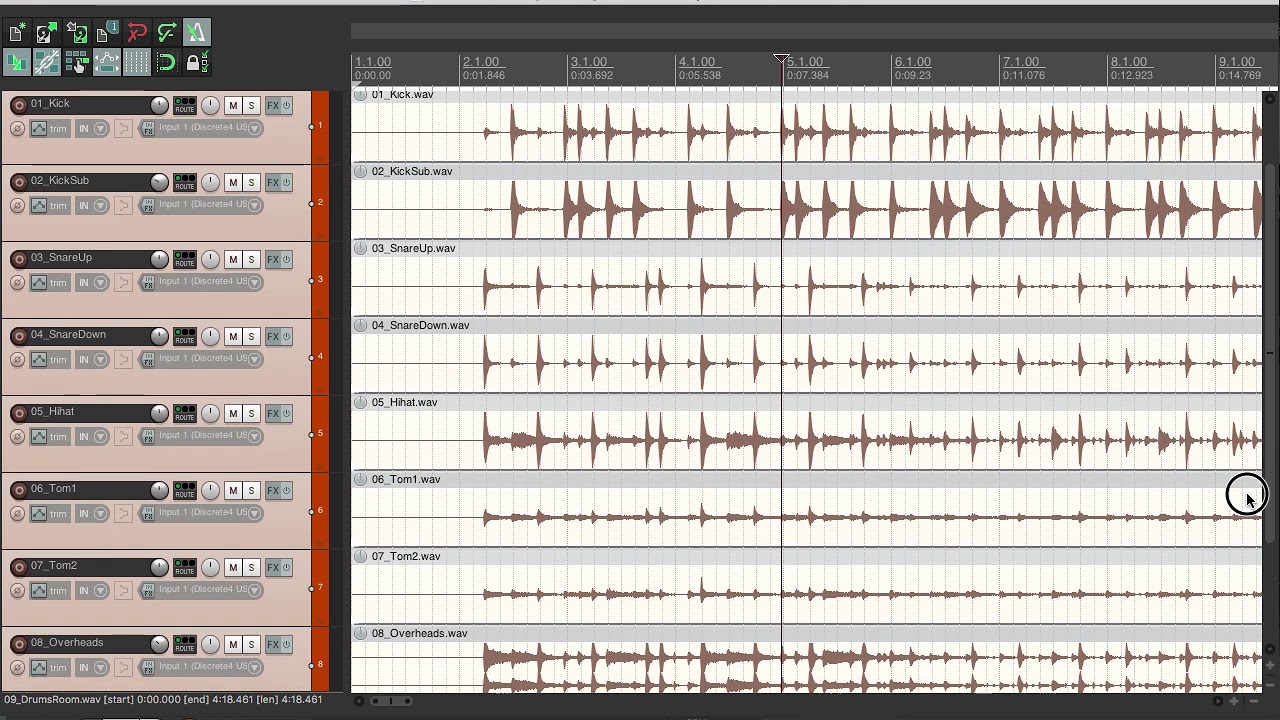Open input selector dropdown on 01_Kick
Viewport: 1280px width, 720px height.
tap(209, 128)
